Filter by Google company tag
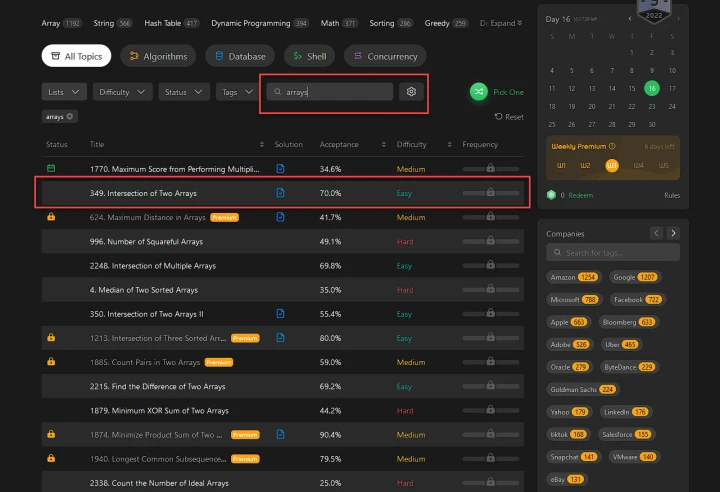 pos(635,277)
